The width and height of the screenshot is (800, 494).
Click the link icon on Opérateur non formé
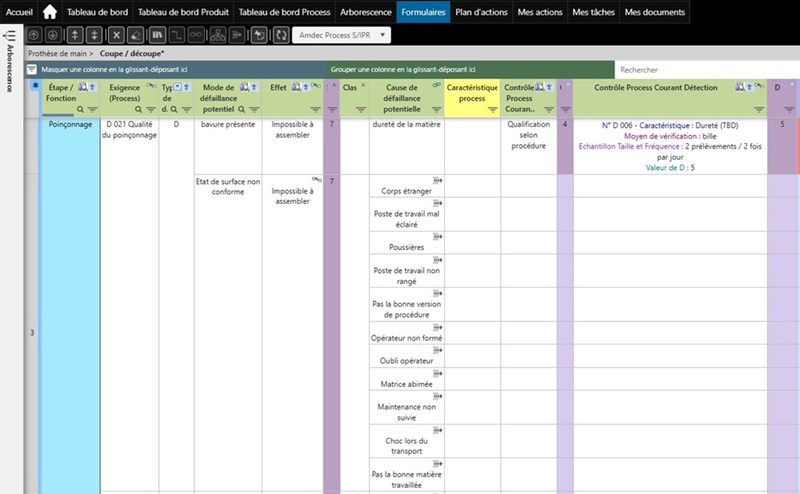tap(437, 328)
